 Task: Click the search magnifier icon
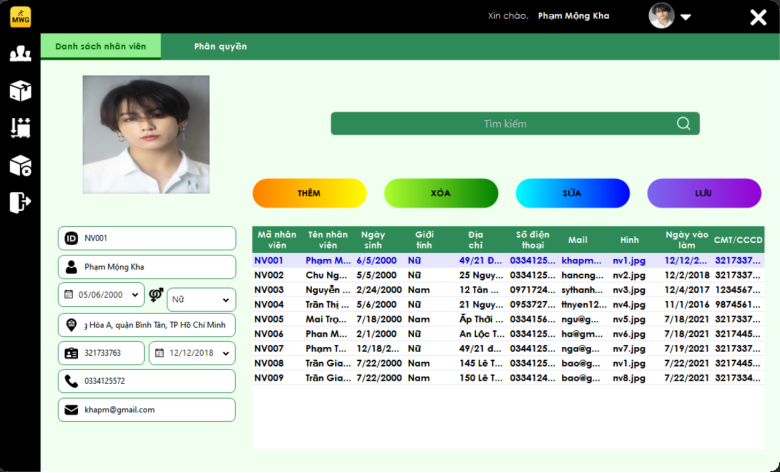coord(683,123)
